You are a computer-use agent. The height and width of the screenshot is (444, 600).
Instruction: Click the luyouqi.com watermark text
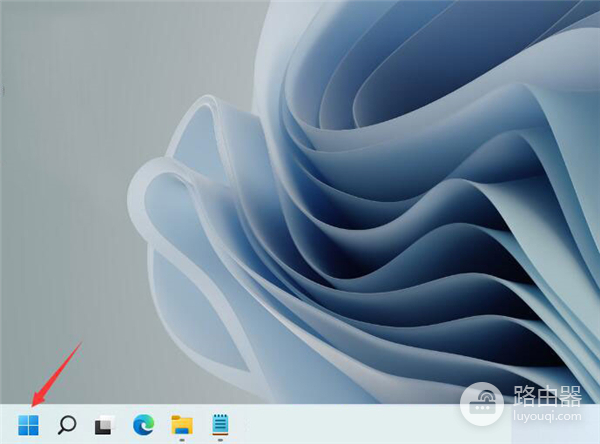(551, 427)
